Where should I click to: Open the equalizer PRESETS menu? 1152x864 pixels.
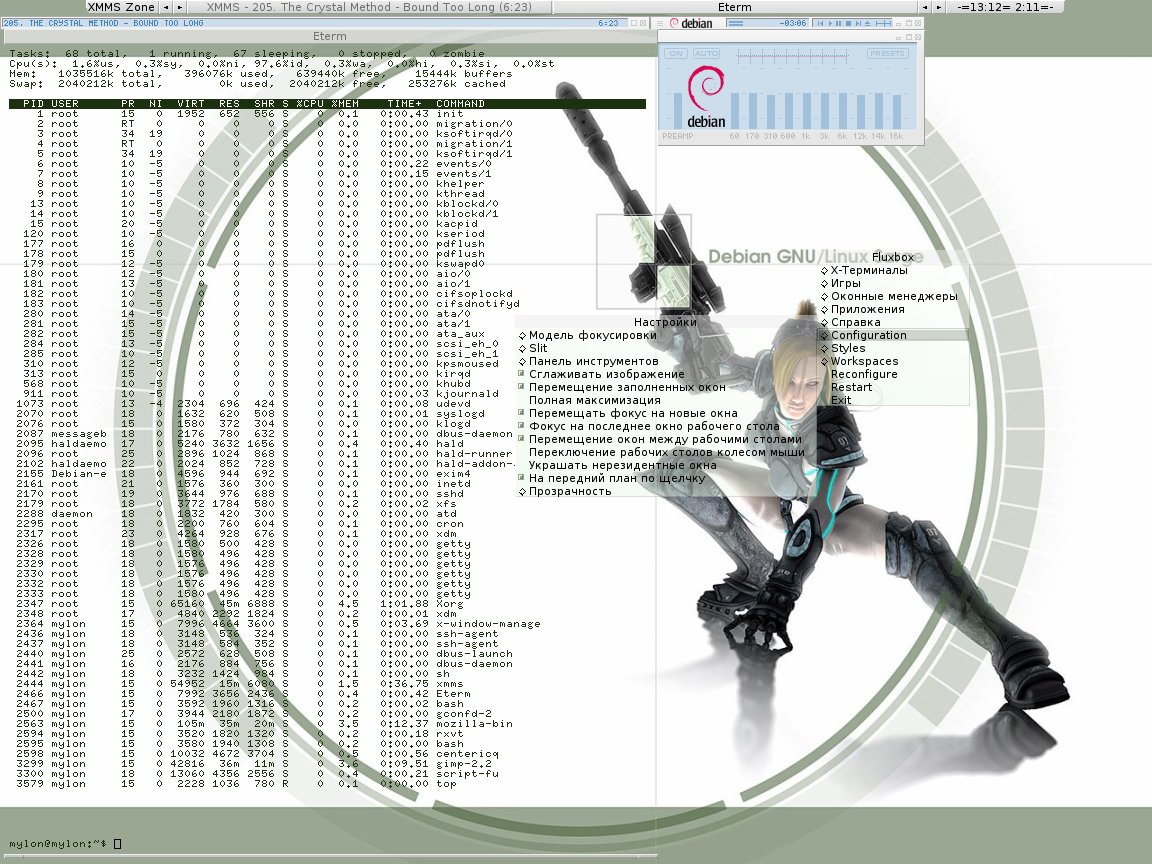(x=887, y=54)
